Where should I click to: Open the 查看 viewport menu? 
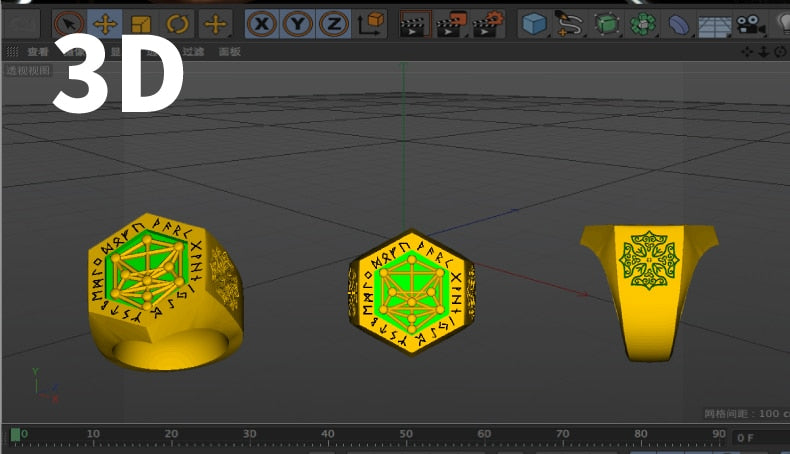[38, 52]
